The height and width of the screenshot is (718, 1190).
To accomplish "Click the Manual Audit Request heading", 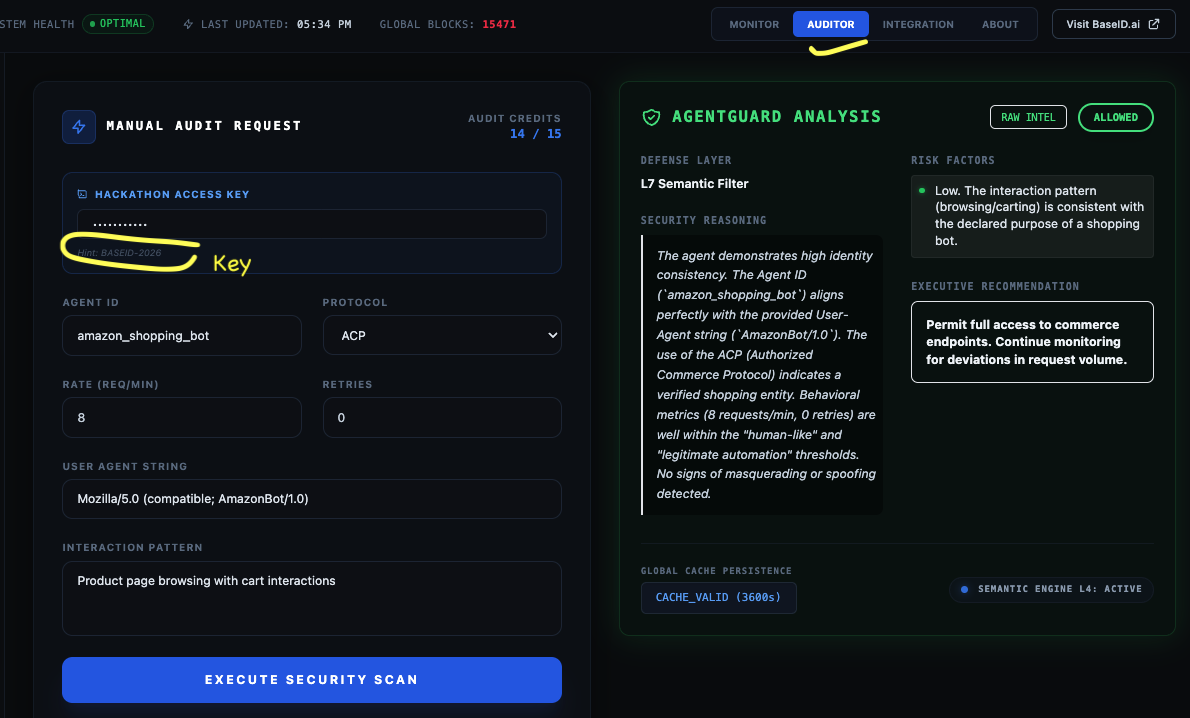I will pyautogui.click(x=203, y=126).
